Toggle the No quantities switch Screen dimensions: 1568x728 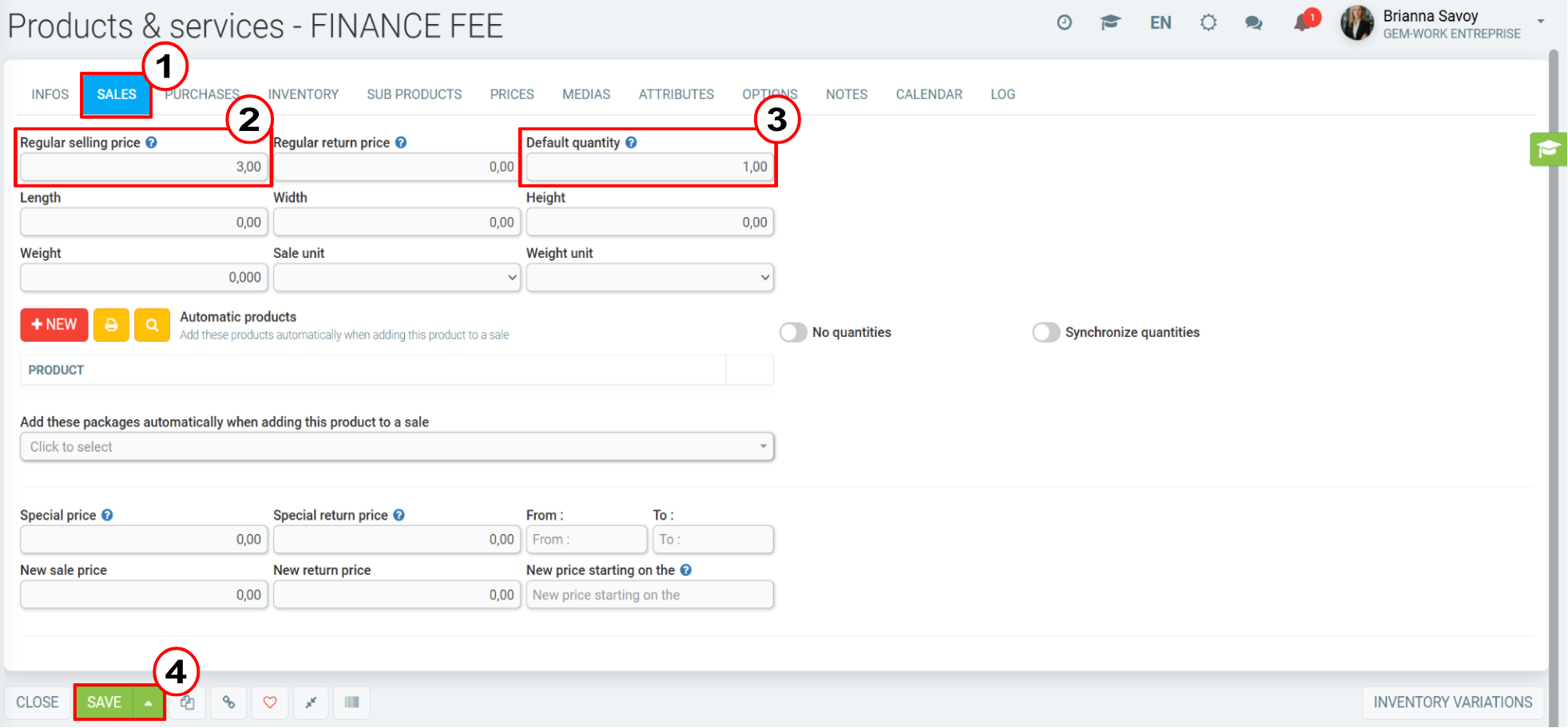793,332
